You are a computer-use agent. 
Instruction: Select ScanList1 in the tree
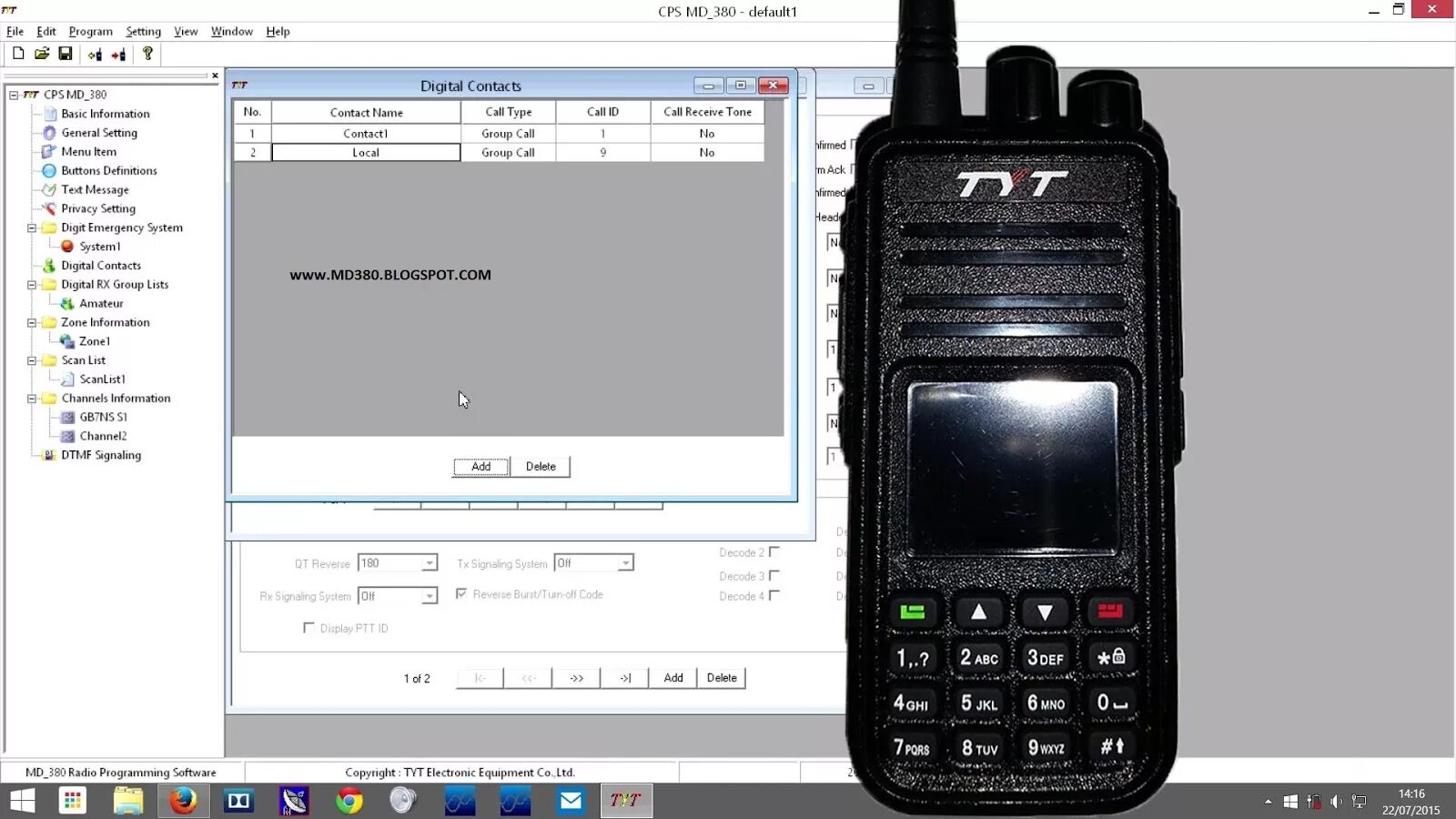102,379
